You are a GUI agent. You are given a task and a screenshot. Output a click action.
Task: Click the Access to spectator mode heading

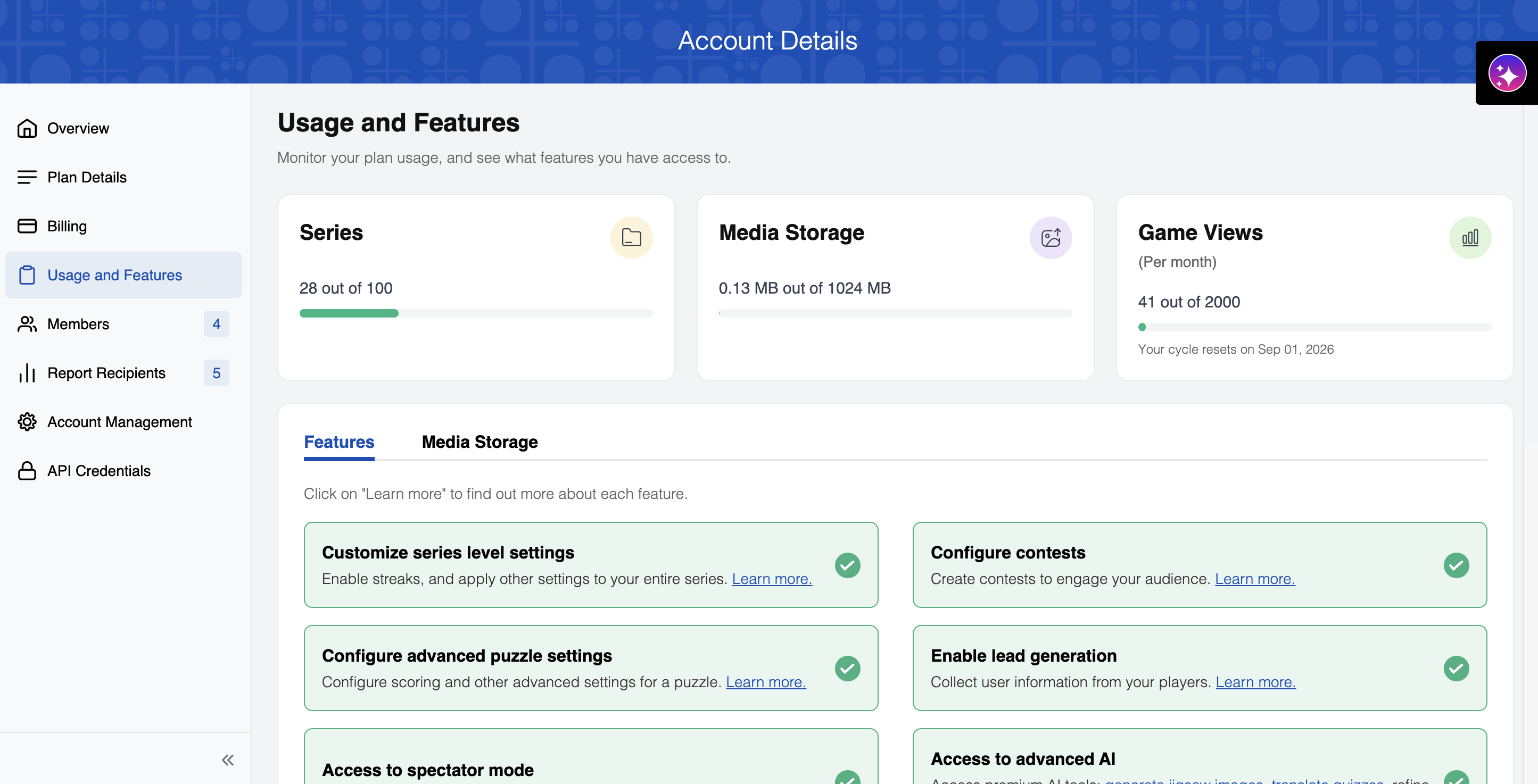pyautogui.click(x=427, y=770)
